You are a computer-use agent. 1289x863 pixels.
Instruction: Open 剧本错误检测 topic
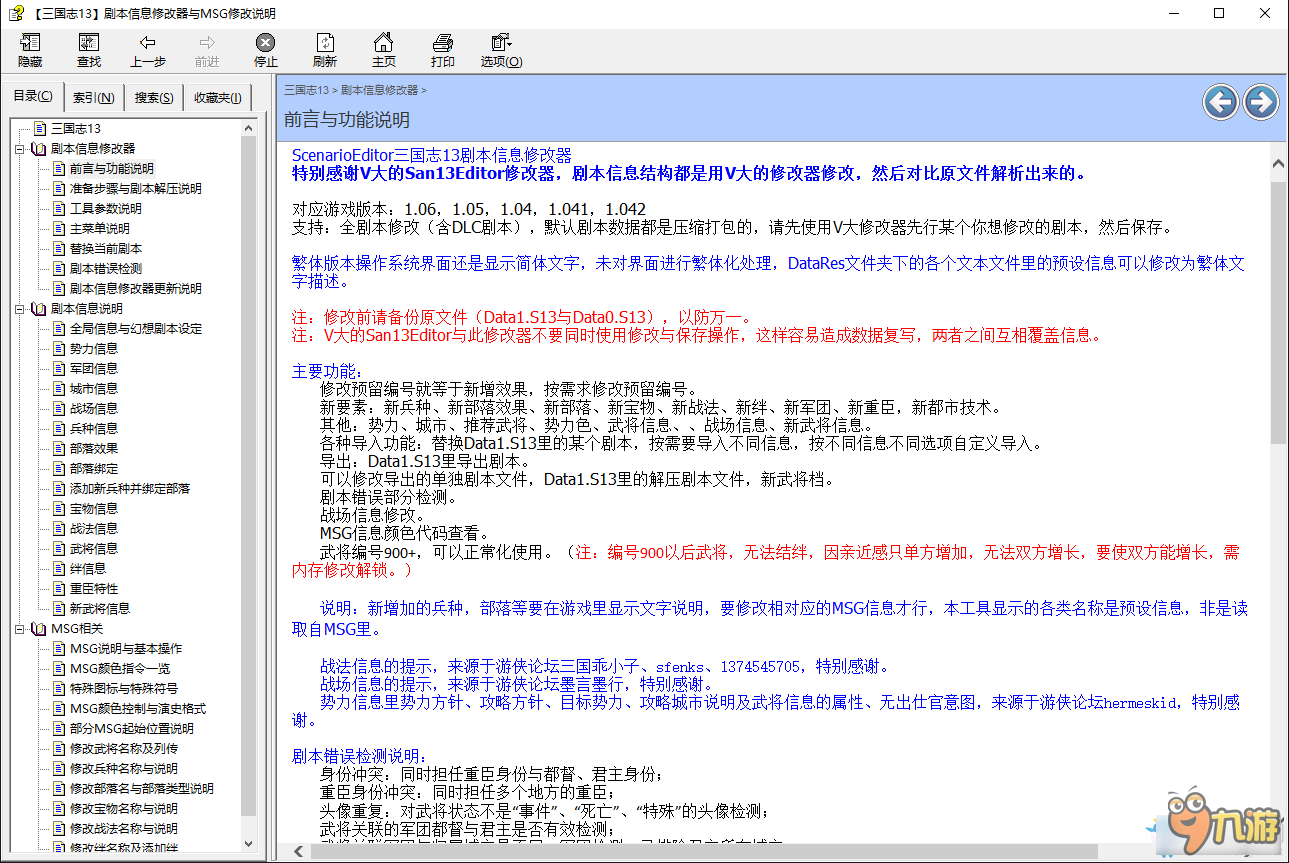(106, 269)
